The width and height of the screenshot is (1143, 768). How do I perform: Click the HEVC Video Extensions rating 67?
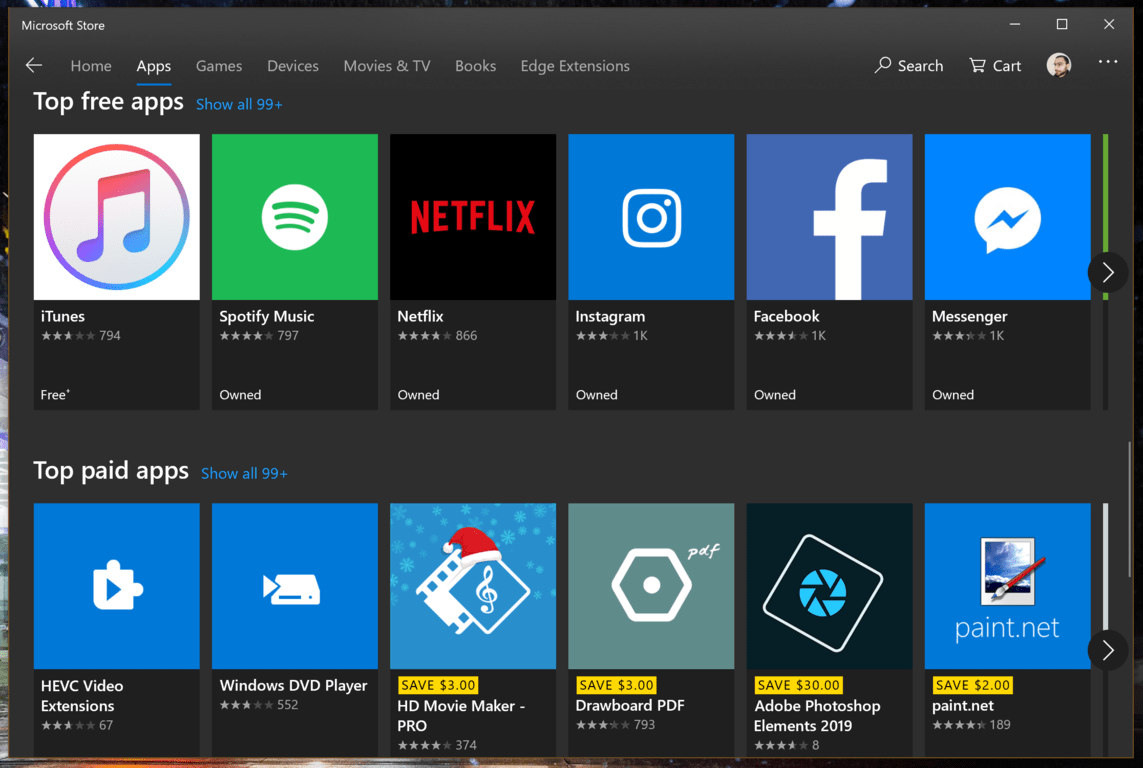click(77, 726)
